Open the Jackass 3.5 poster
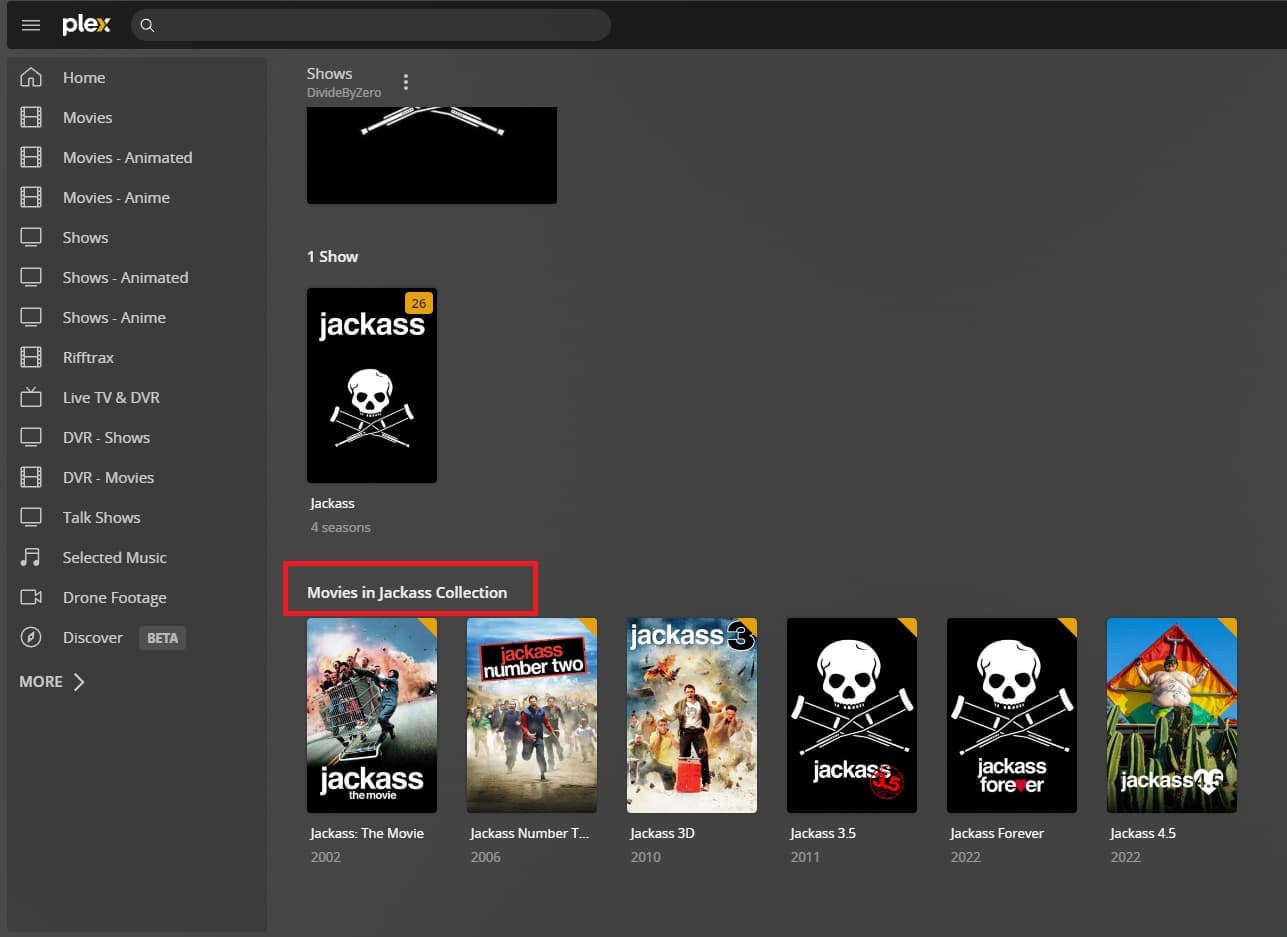Viewport: 1287px width, 937px height. pyautogui.click(x=852, y=716)
